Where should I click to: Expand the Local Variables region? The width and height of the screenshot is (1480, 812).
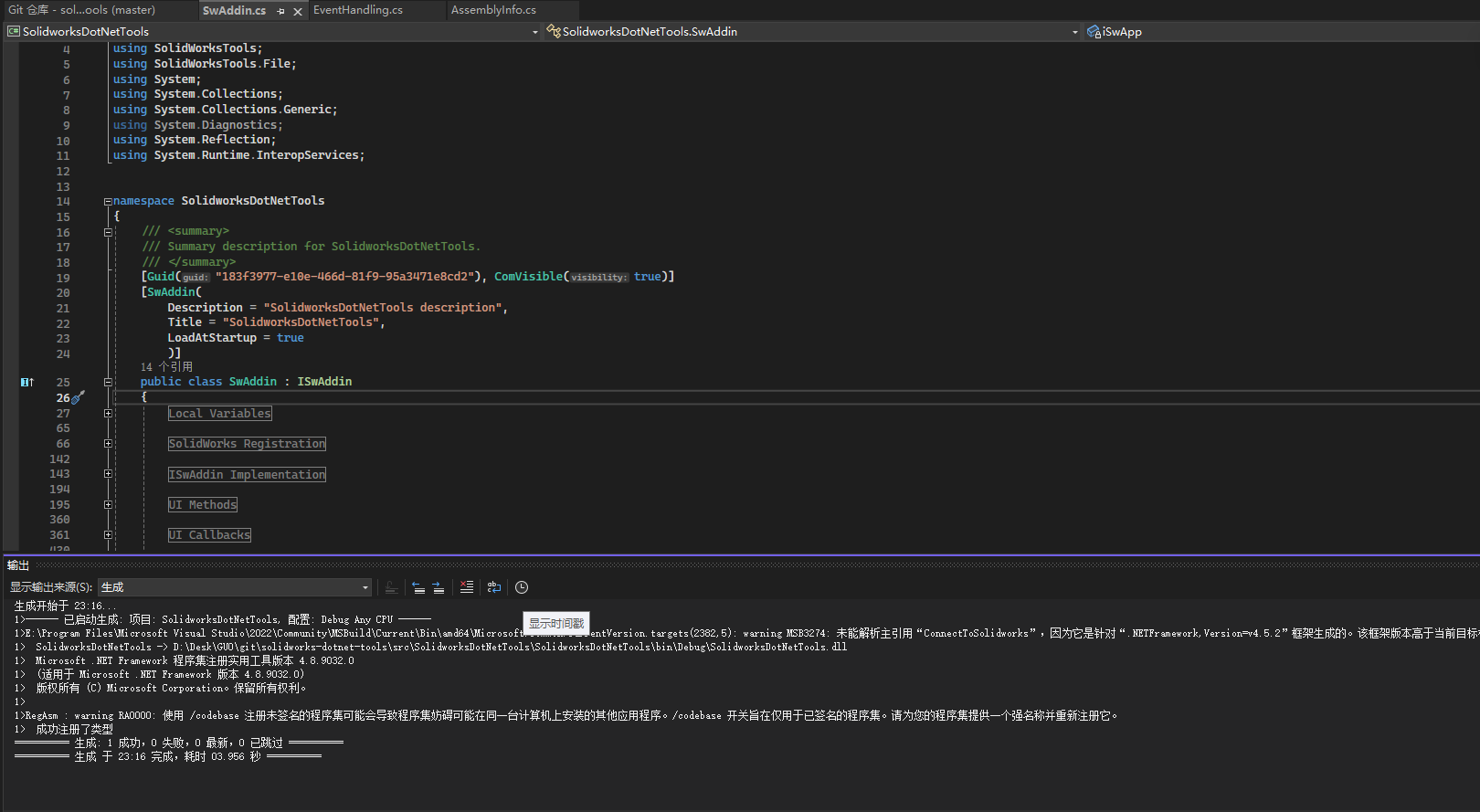[108, 414]
